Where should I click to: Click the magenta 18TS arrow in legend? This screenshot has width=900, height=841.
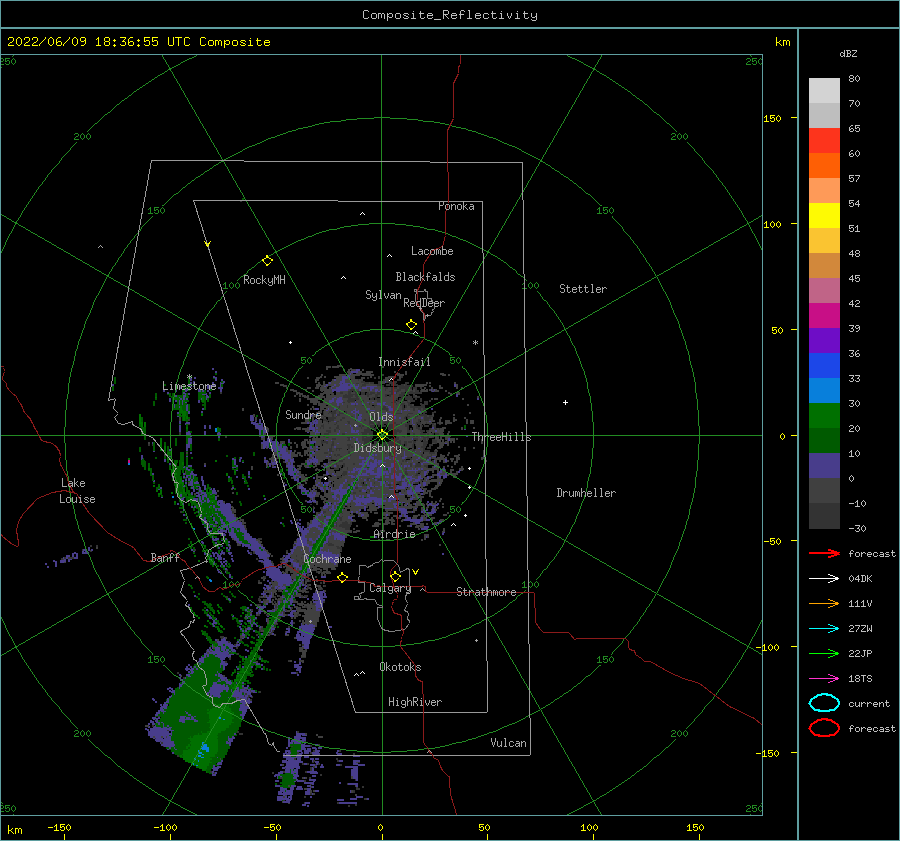pyautogui.click(x=824, y=679)
